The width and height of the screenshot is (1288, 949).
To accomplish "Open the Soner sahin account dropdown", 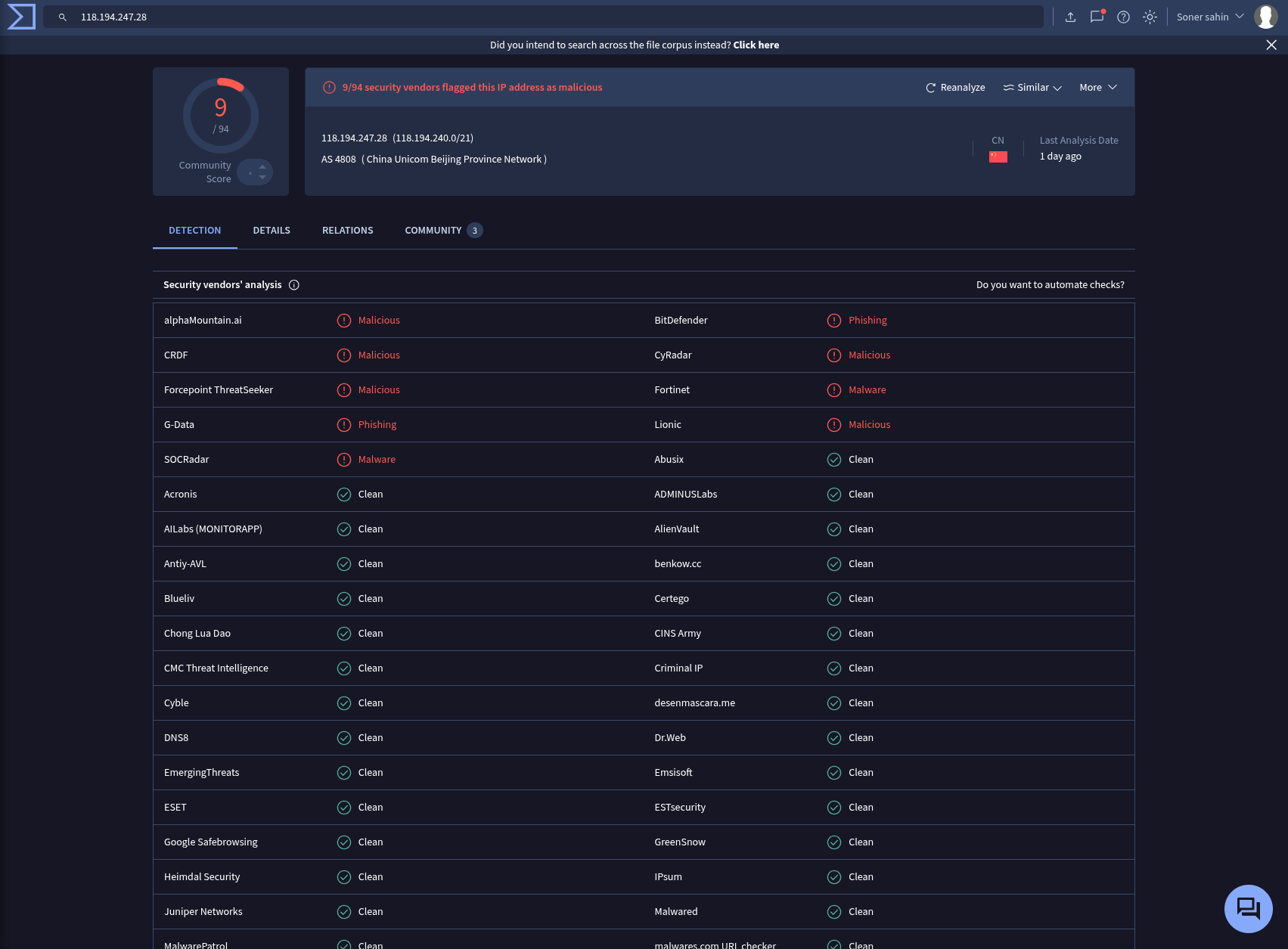I will 1210,17.
